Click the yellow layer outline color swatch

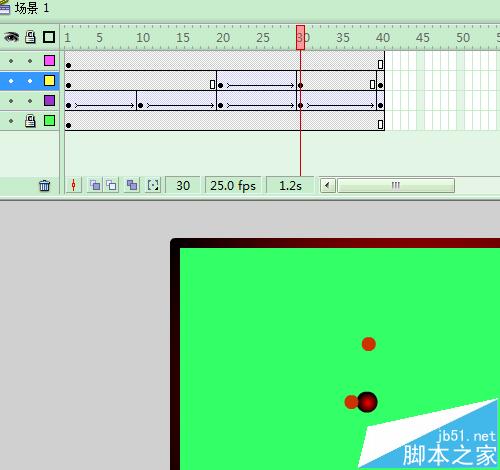point(49,81)
